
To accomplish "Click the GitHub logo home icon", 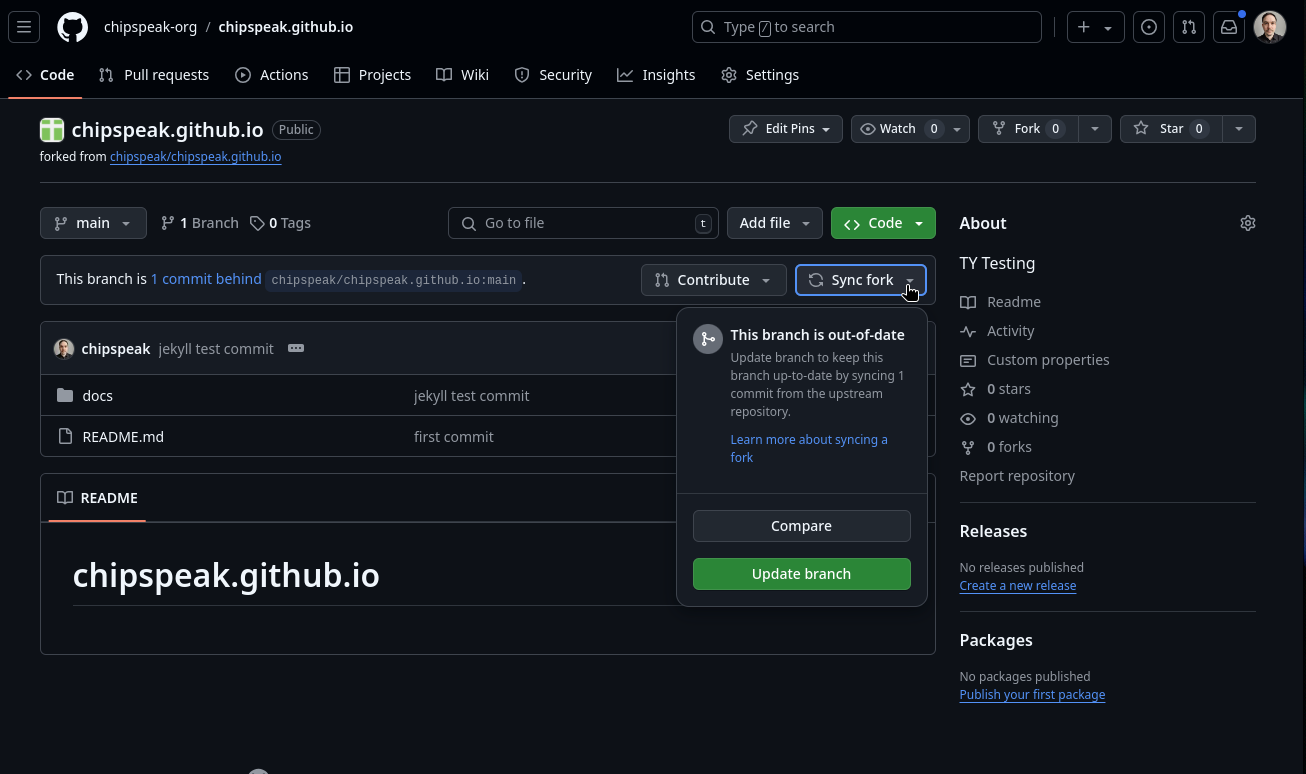I will pos(72,27).
